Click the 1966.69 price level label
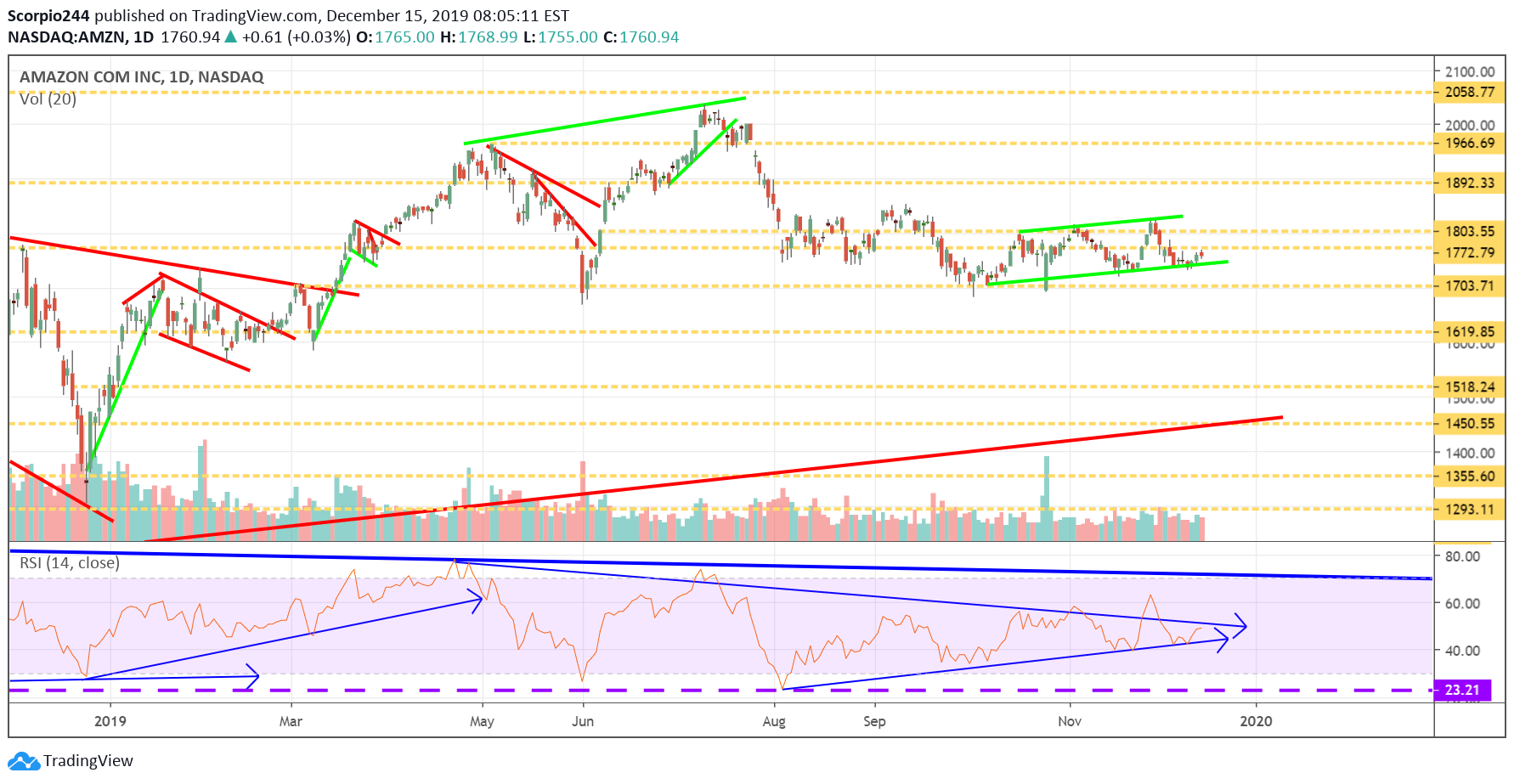1514x784 pixels. pos(1470,144)
